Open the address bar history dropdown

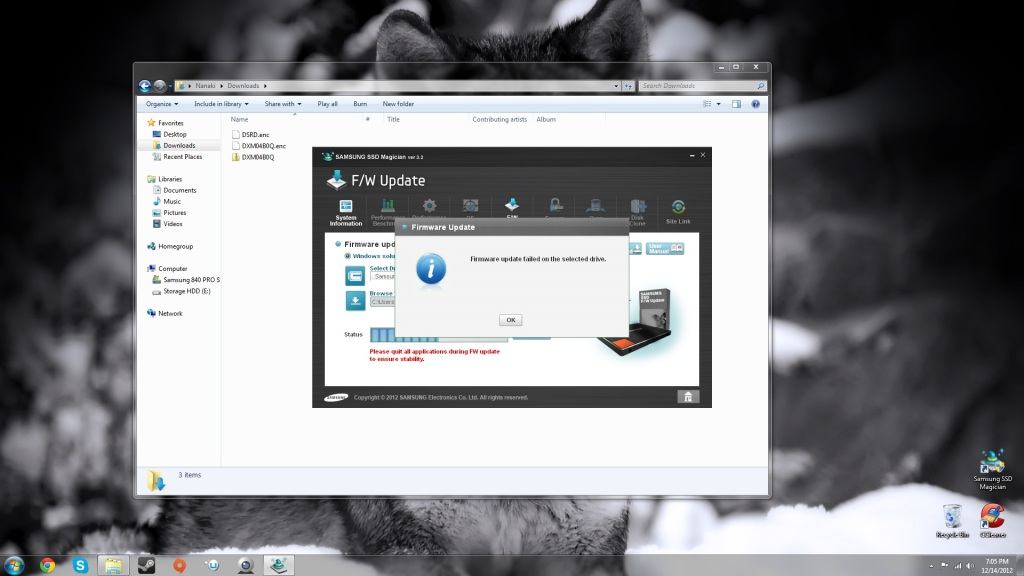coord(616,86)
